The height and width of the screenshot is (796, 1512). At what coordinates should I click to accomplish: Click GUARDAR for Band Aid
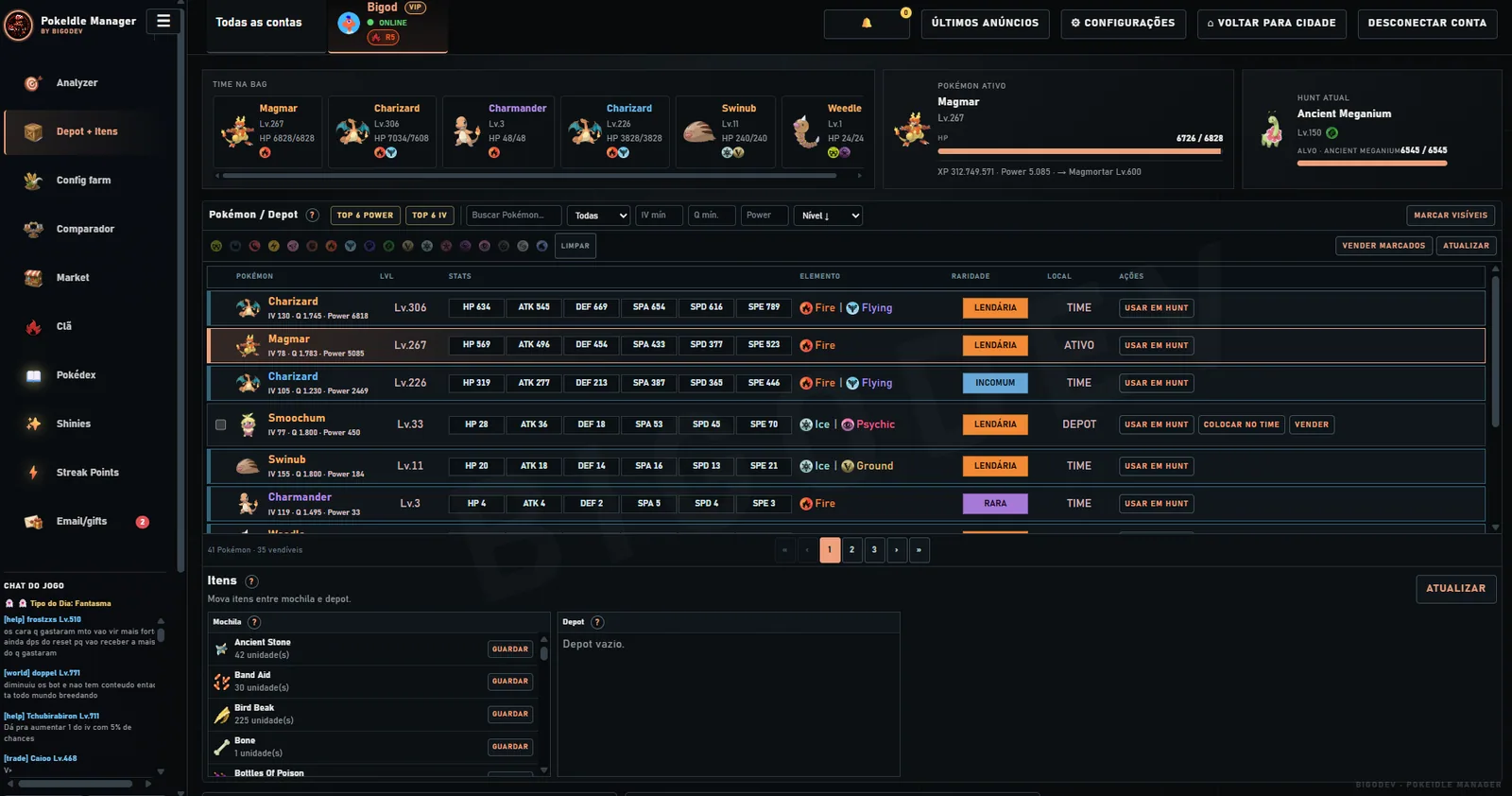tap(510, 682)
